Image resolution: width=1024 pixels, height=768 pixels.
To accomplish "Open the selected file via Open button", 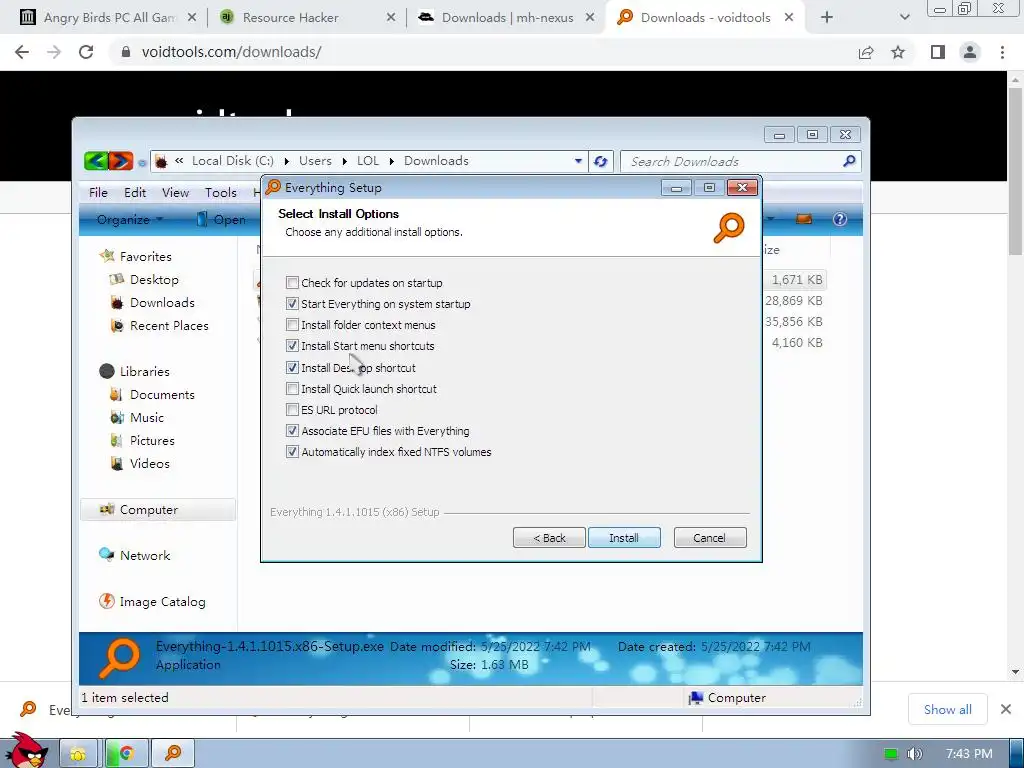I will (x=221, y=220).
